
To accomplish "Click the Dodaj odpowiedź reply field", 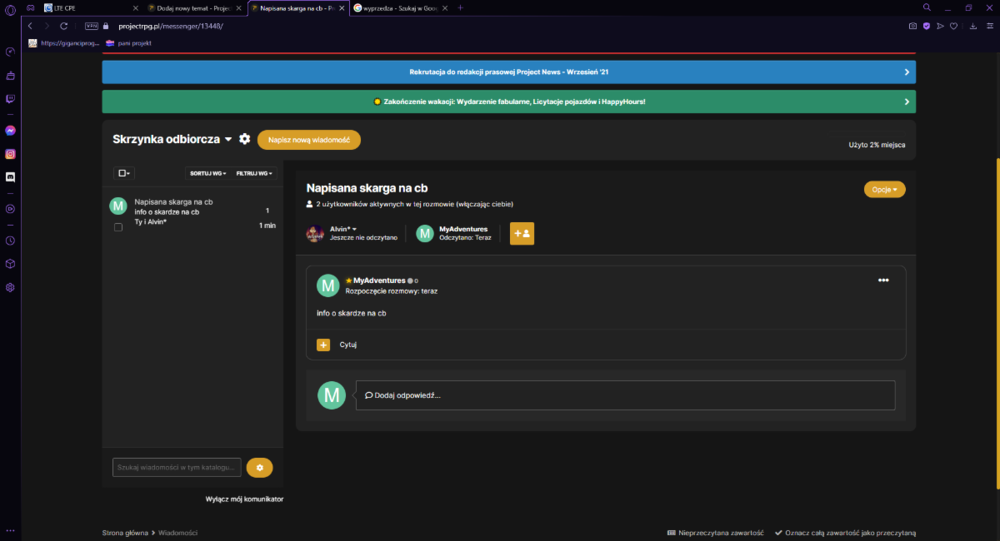I will pyautogui.click(x=625, y=396).
